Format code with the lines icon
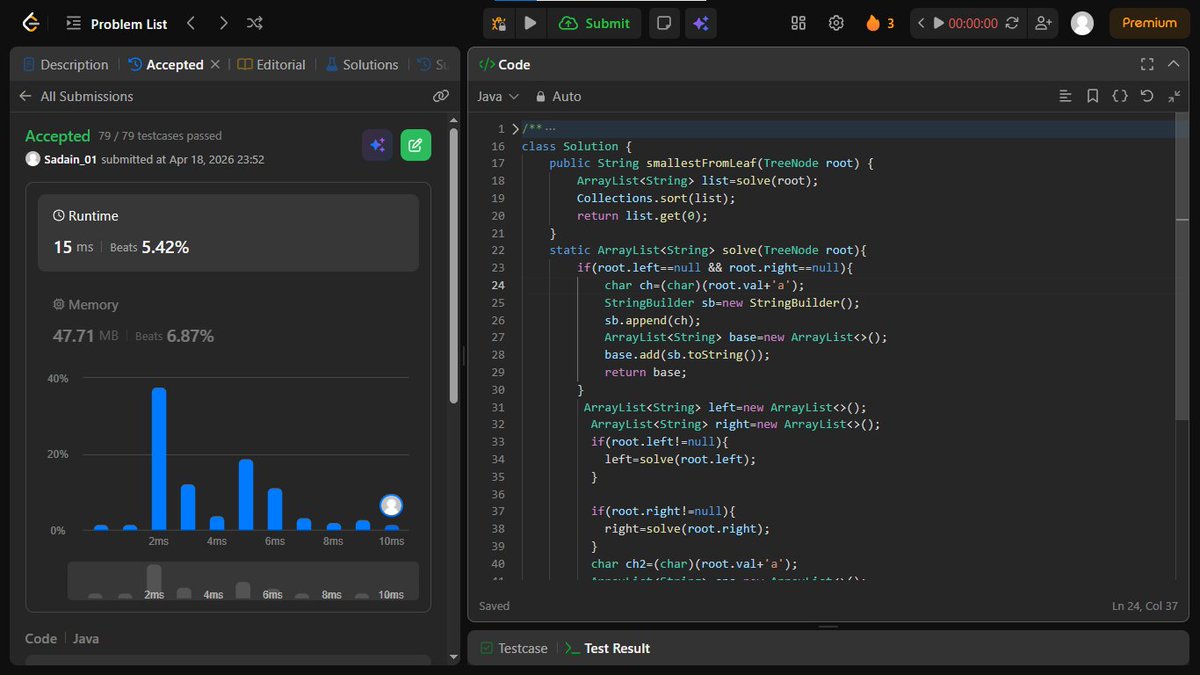Screen dimensions: 1200x675 point(1065,96)
